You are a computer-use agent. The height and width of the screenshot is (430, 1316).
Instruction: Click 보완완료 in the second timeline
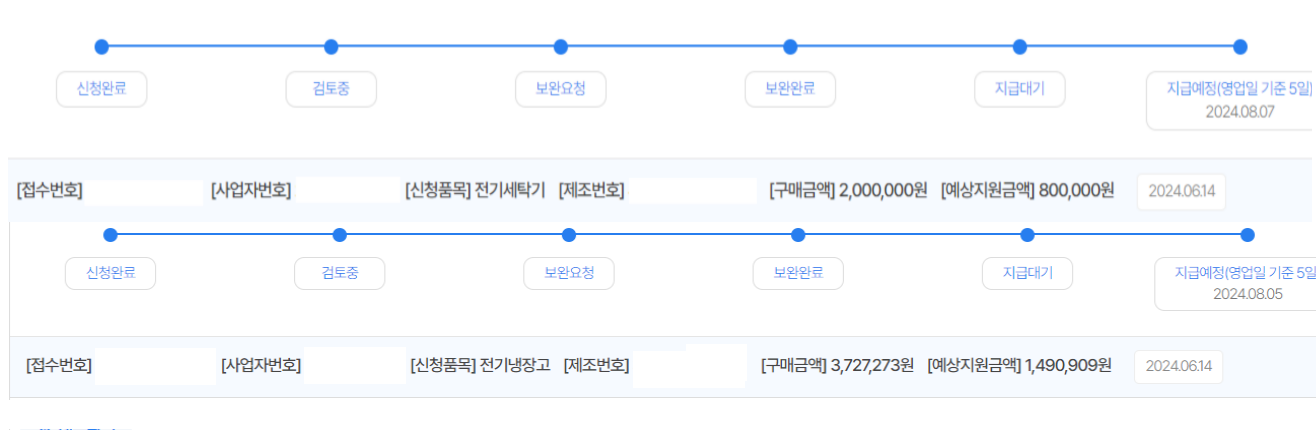798,273
